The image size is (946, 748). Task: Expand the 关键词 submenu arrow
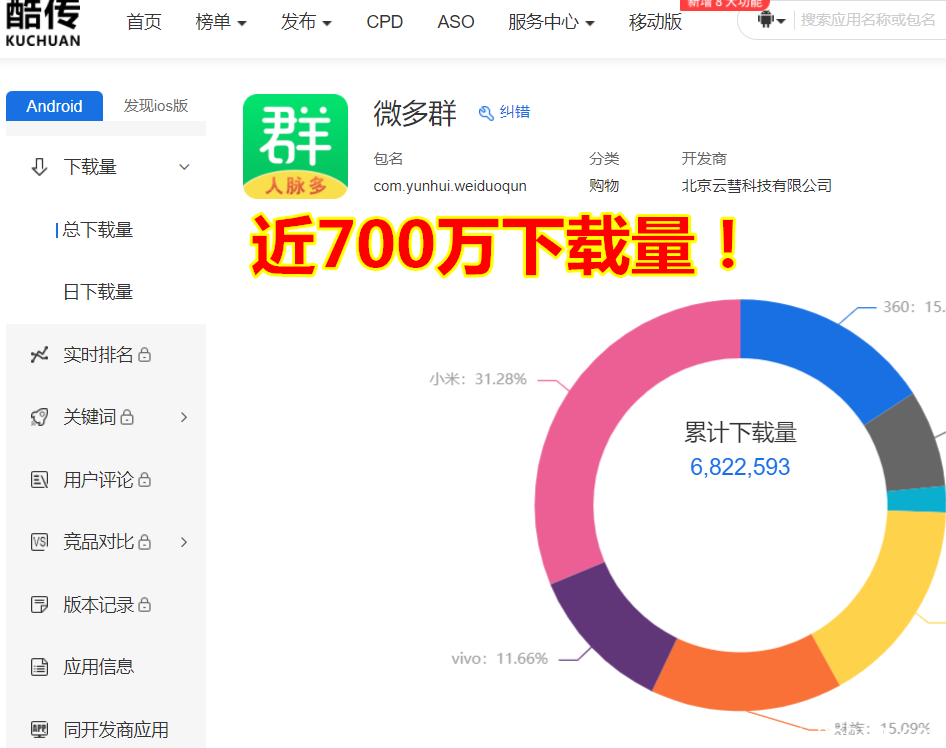(x=184, y=417)
